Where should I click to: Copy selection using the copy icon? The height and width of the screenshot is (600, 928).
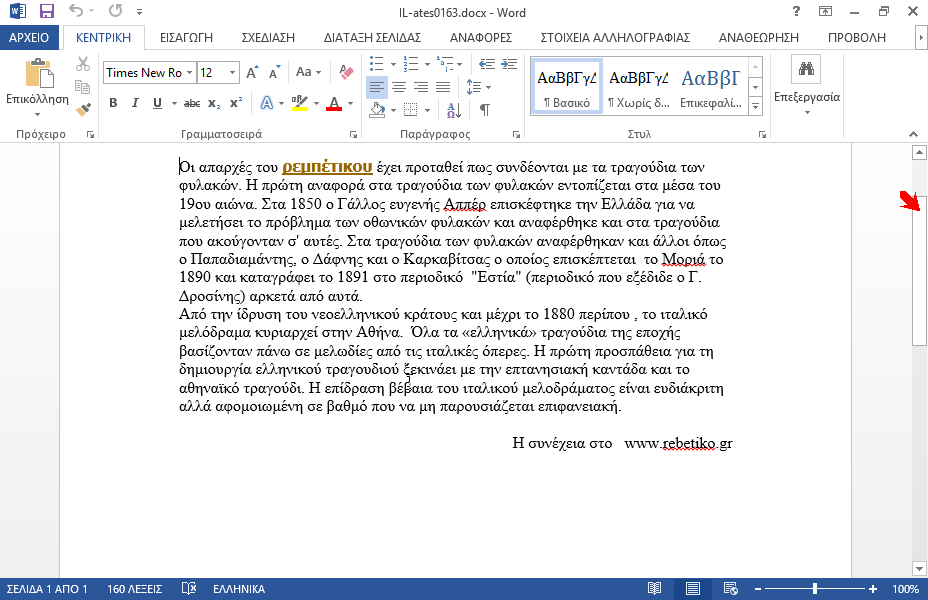83,86
